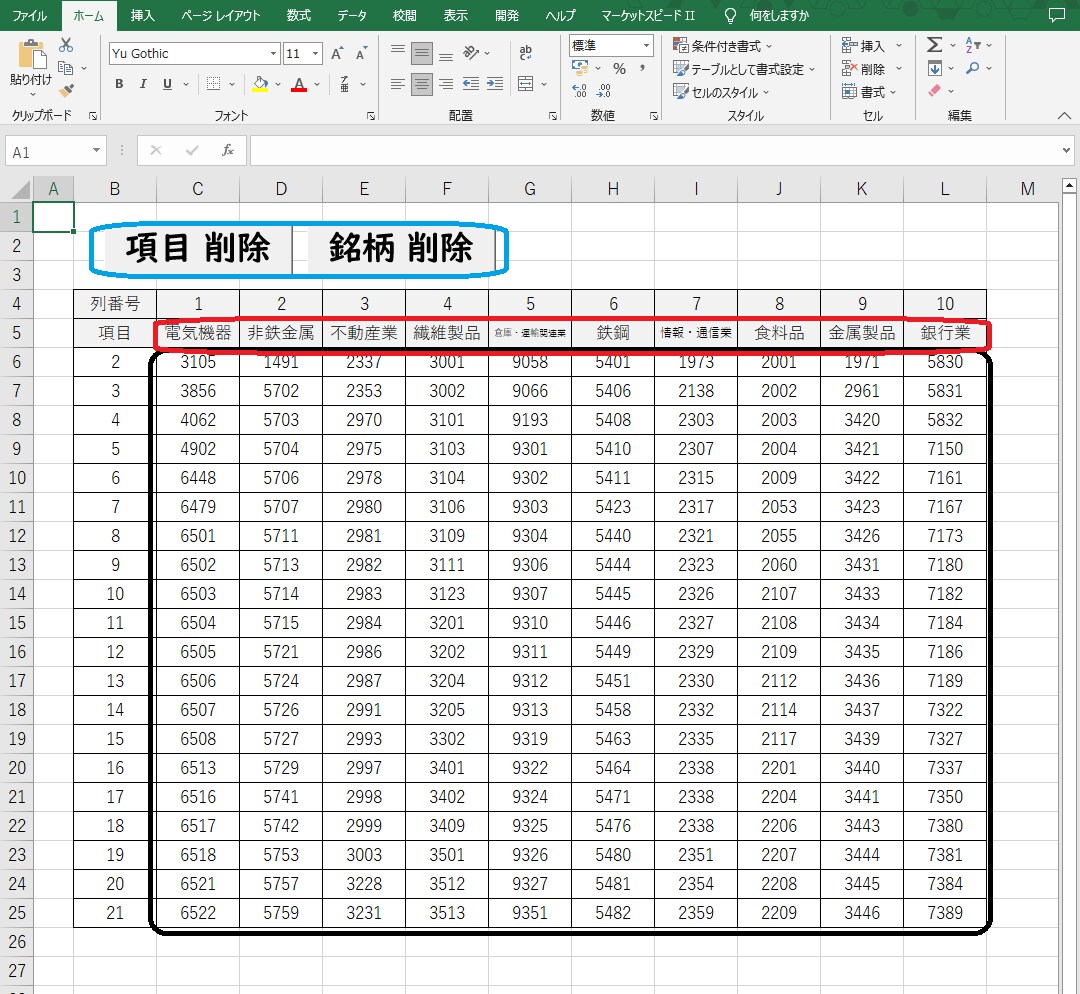Click the Merge and Center icon
Screen dimensions: 1080x994
[526, 84]
